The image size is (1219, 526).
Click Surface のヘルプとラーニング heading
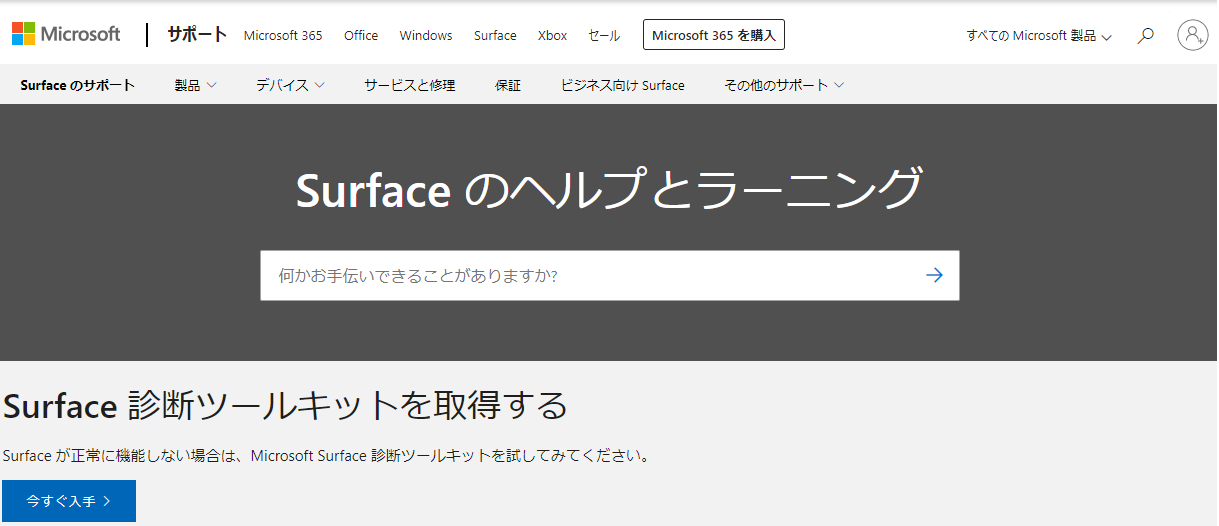[608, 189]
